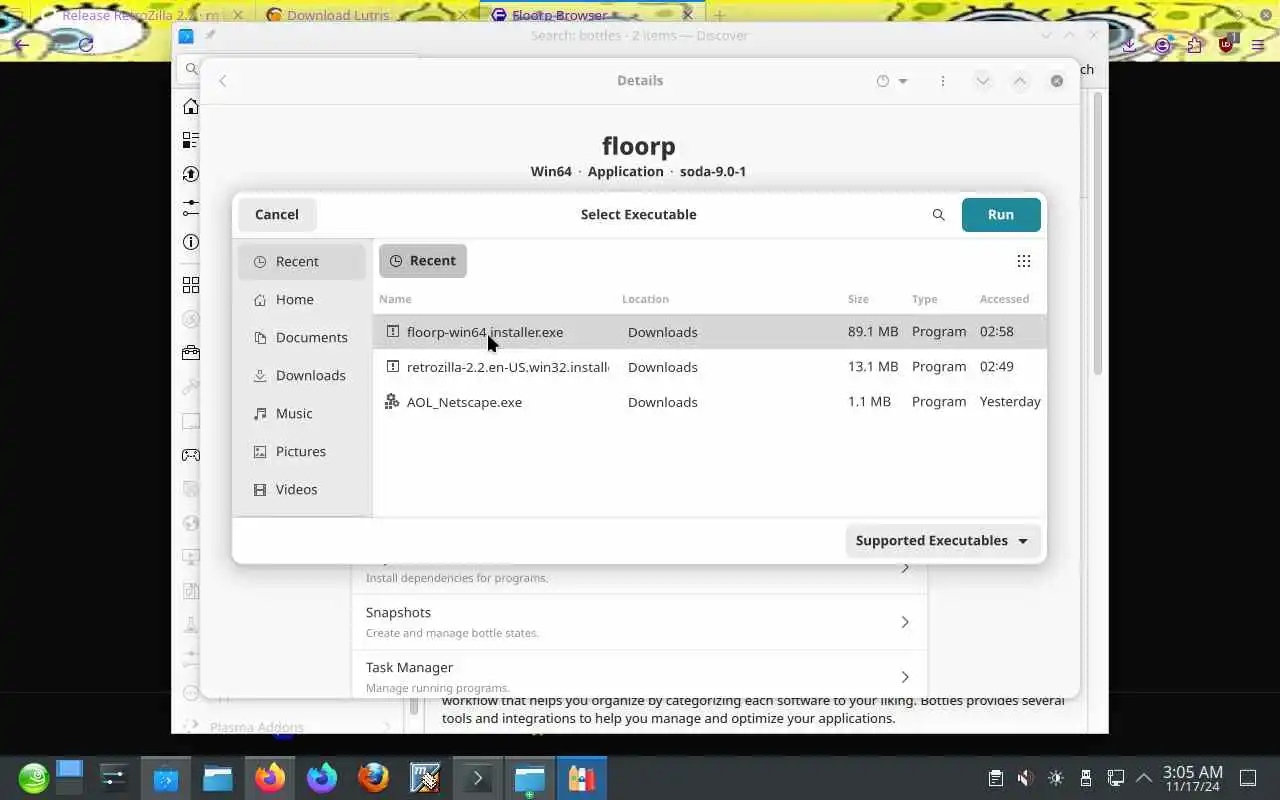Open Floorp browser taskbar icon
The height and width of the screenshot is (800, 1280).
pos(321,778)
